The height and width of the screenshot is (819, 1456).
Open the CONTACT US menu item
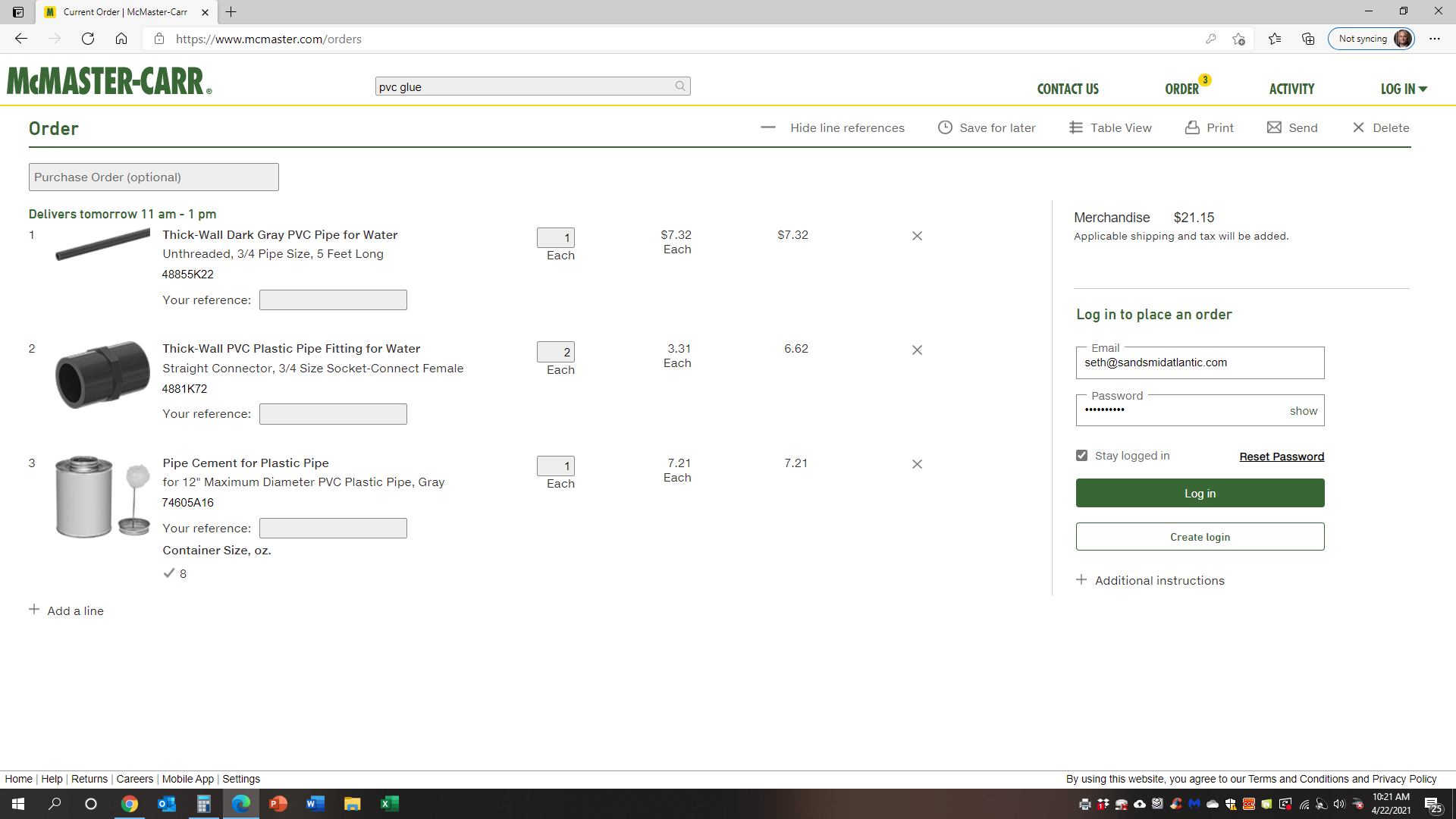(1068, 89)
